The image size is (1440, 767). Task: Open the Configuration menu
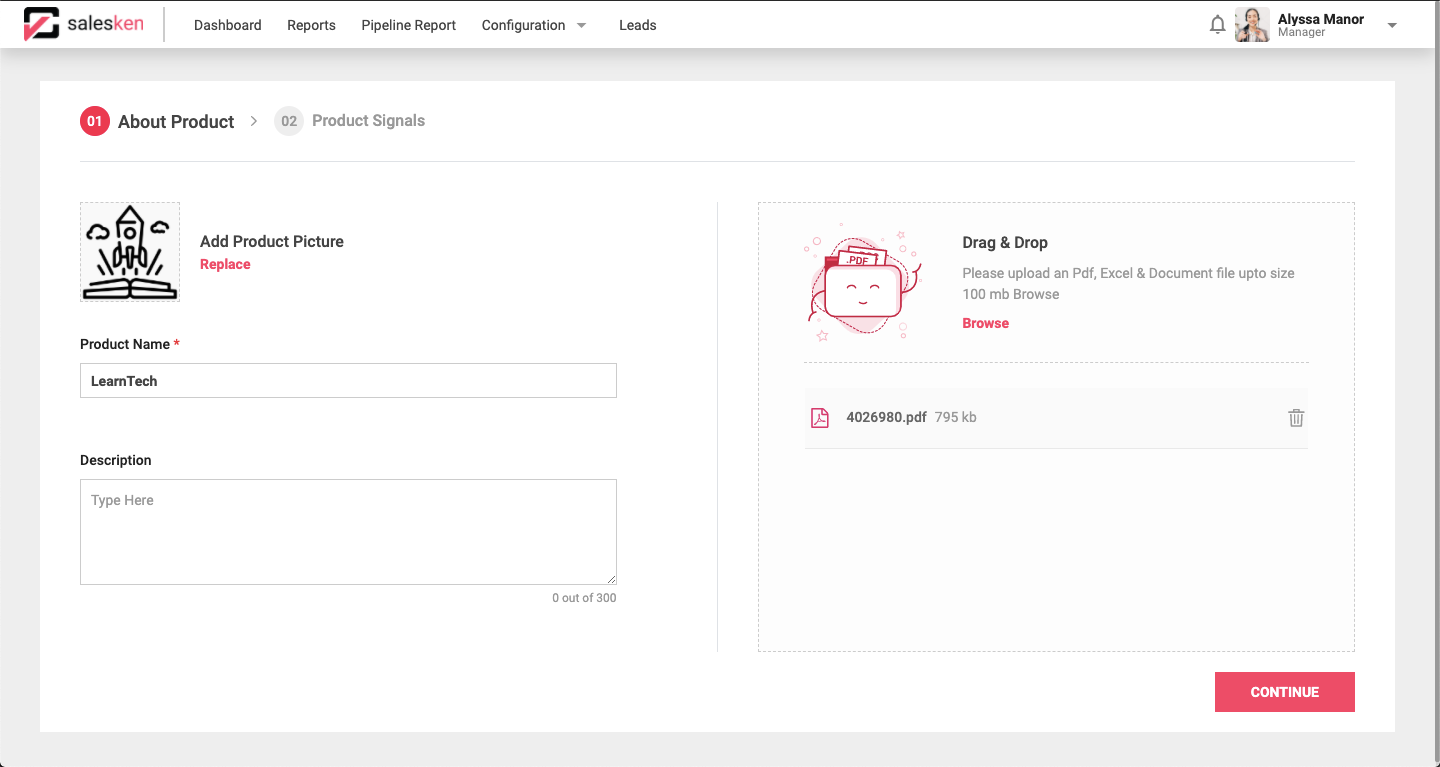tap(523, 25)
